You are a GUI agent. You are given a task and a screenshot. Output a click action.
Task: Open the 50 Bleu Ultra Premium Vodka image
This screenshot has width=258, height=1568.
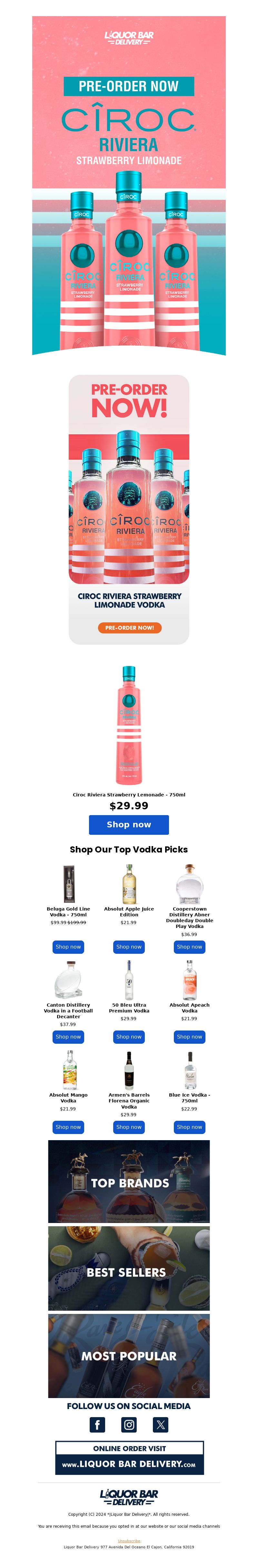pyautogui.click(x=129, y=980)
